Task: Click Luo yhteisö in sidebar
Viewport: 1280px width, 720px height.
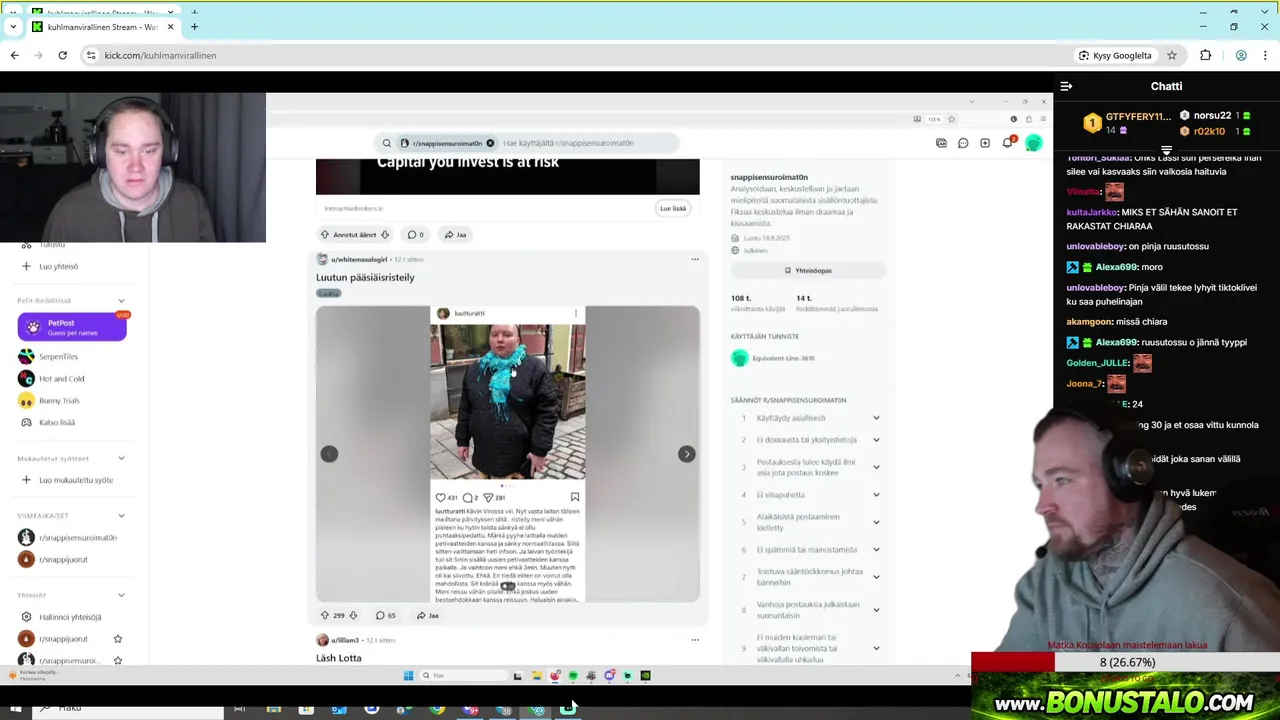Action: pyautogui.click(x=58, y=266)
